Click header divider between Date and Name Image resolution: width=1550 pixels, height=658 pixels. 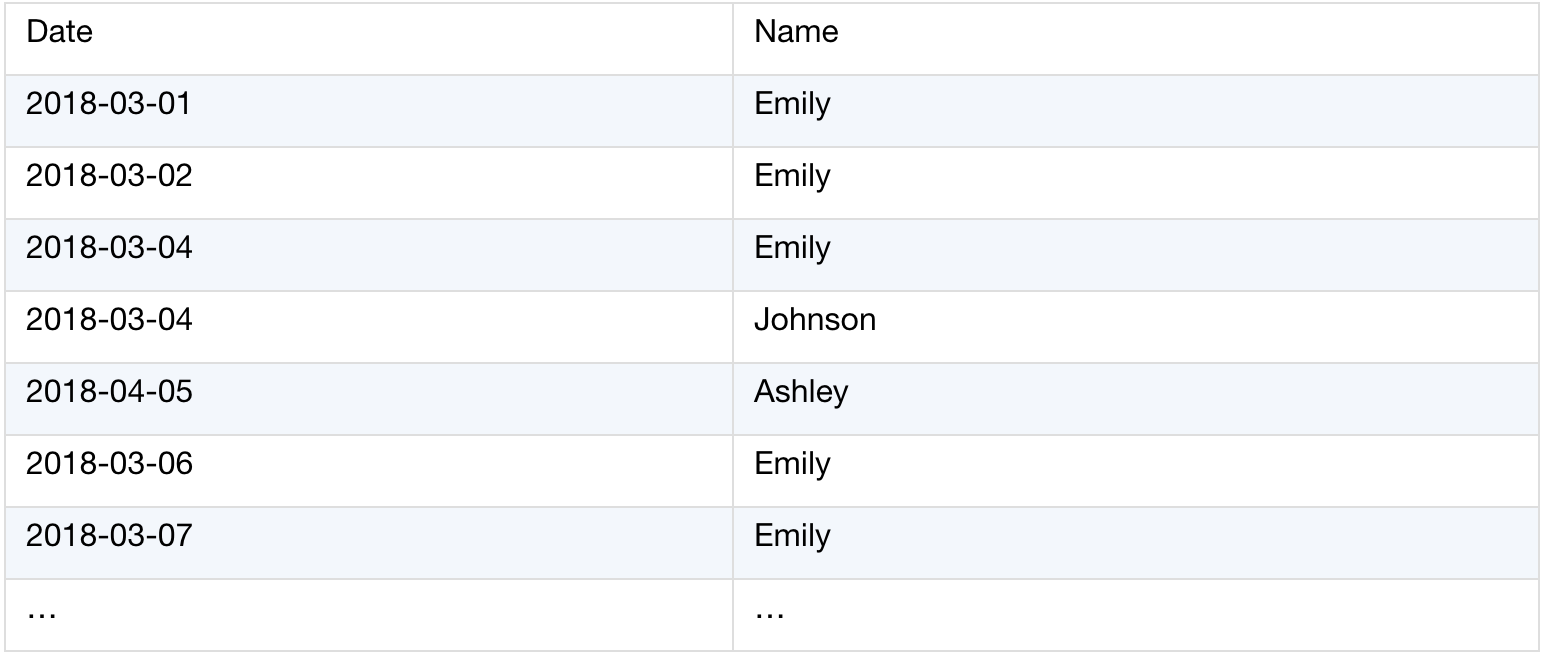coord(733,38)
